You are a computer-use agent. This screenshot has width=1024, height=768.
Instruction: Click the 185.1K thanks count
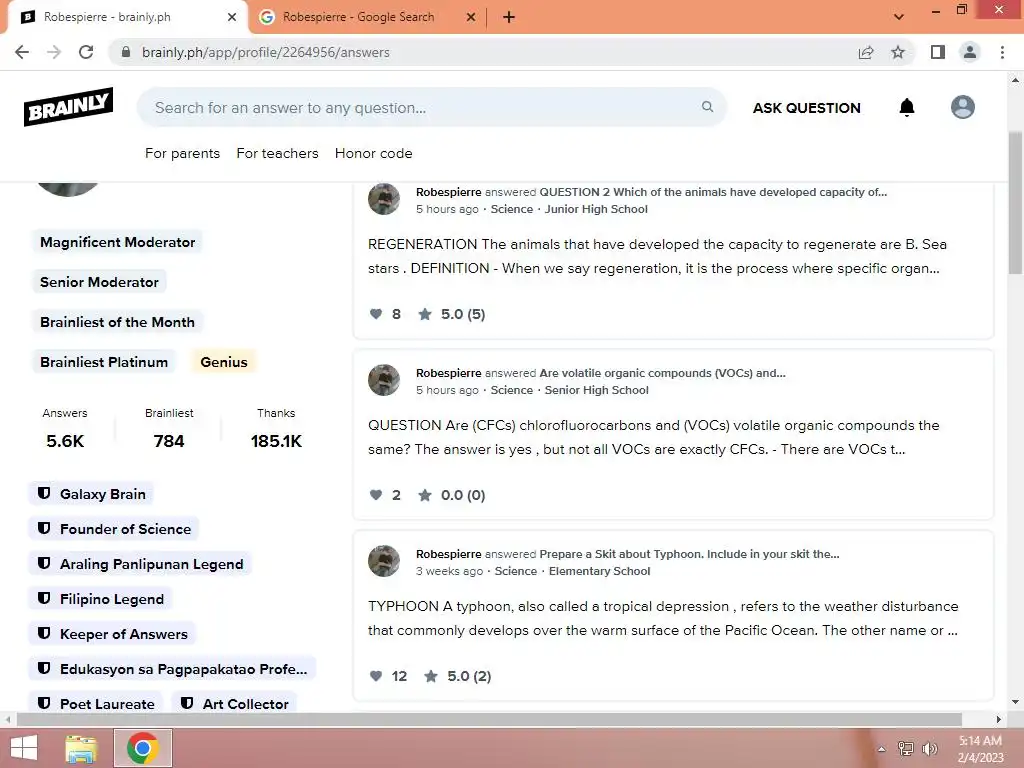click(x=276, y=441)
